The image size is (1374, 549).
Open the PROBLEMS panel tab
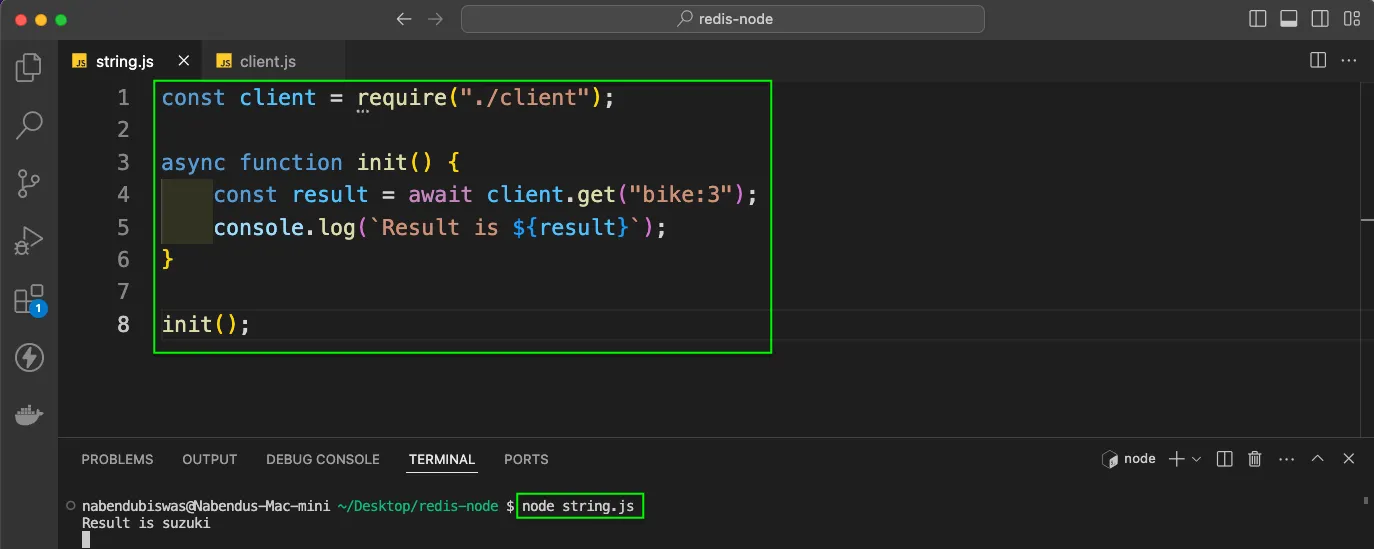pyautogui.click(x=117, y=460)
